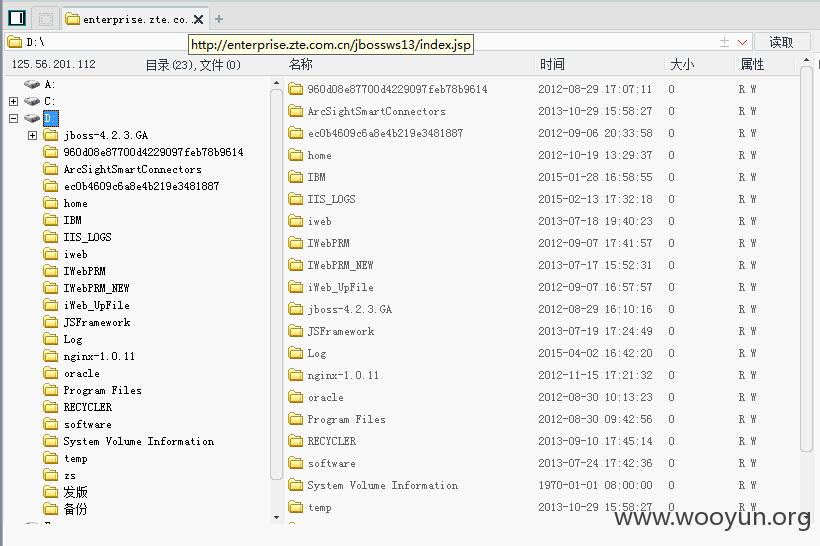Select System Volume Information in the tree

139,441
